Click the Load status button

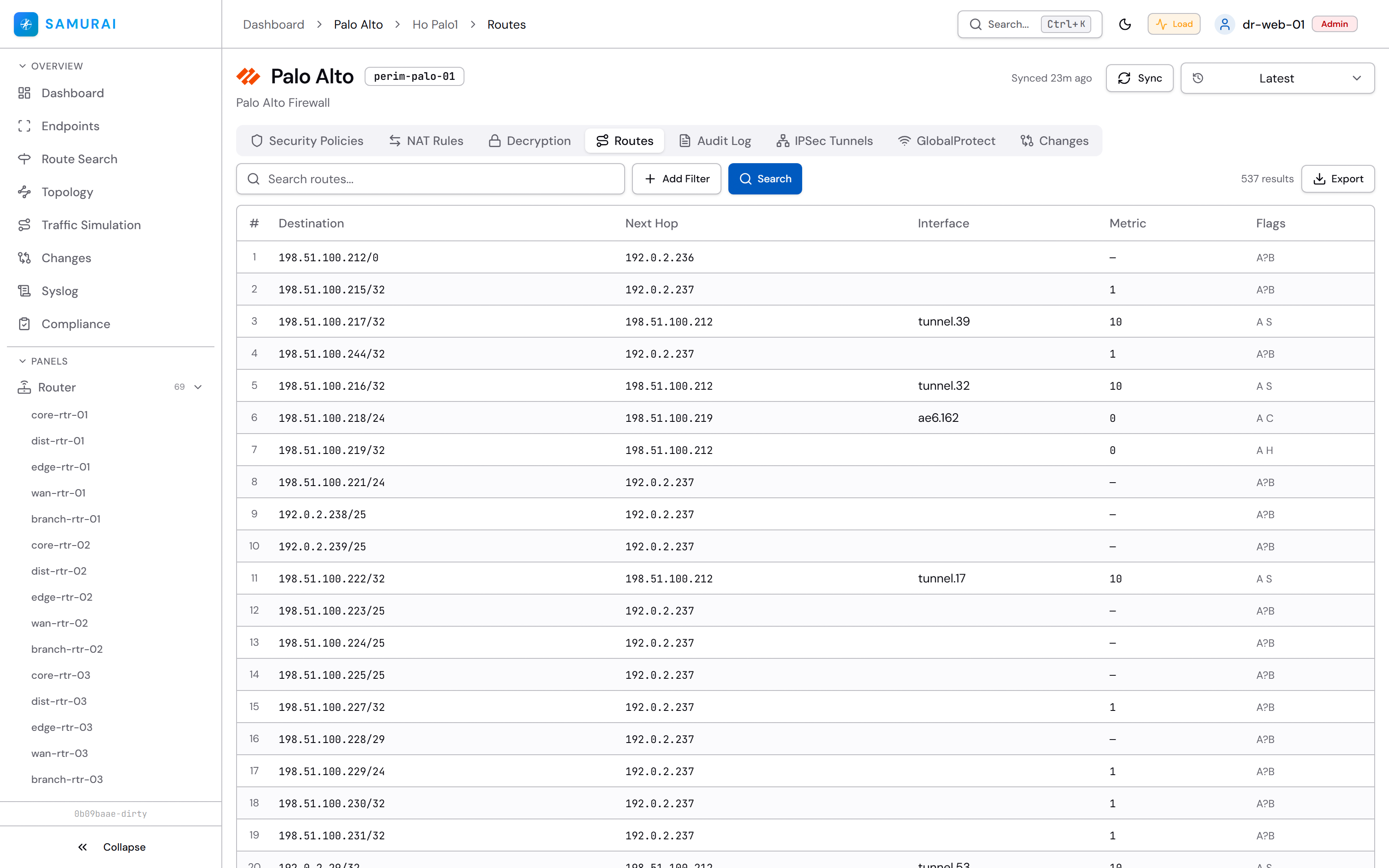[x=1174, y=24]
